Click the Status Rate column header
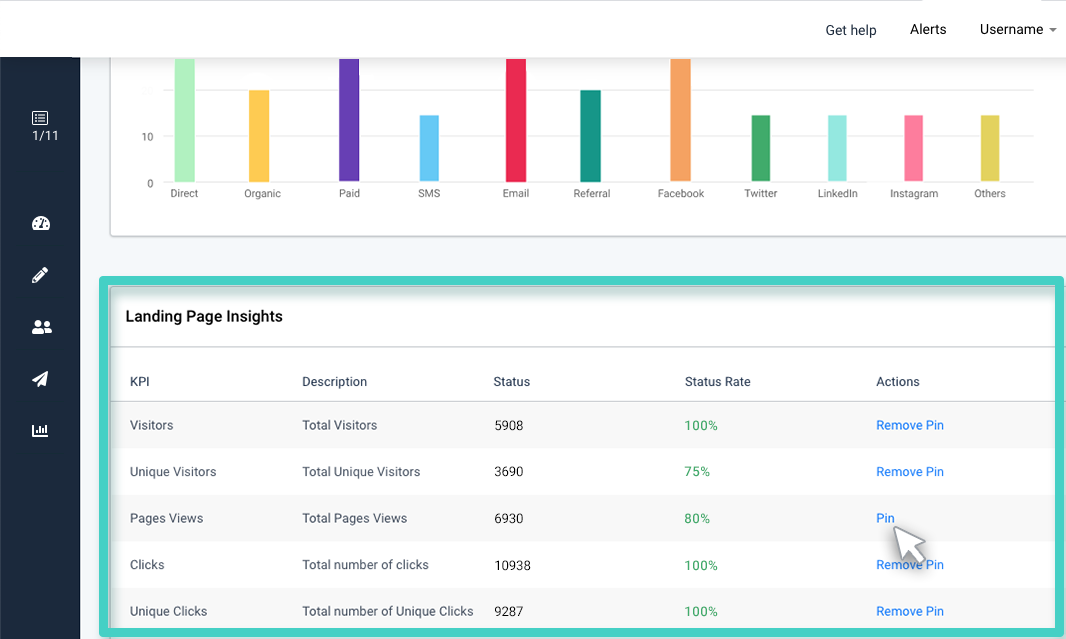Screen dimensions: 1066x639 [717, 382]
